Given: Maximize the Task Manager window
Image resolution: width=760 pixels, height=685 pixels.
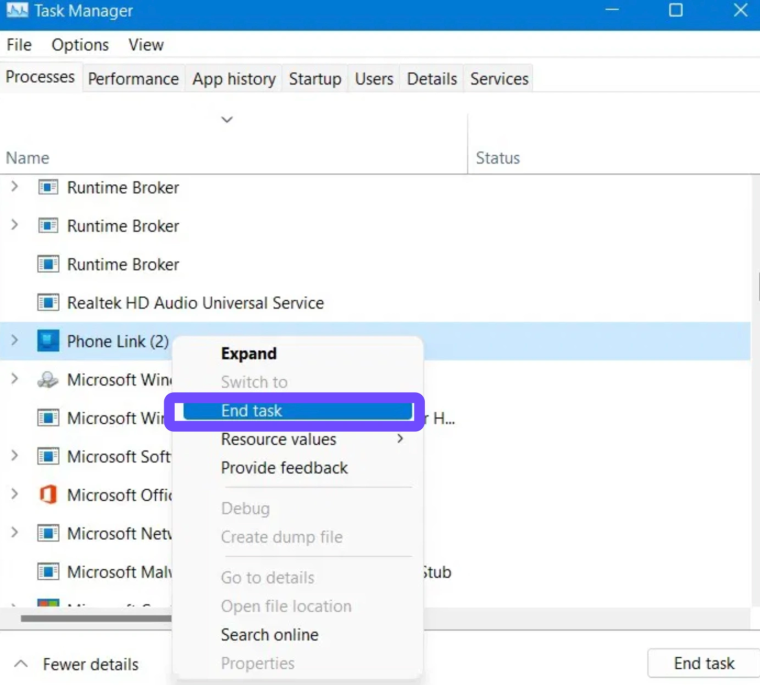Looking at the screenshot, I should click(676, 10).
